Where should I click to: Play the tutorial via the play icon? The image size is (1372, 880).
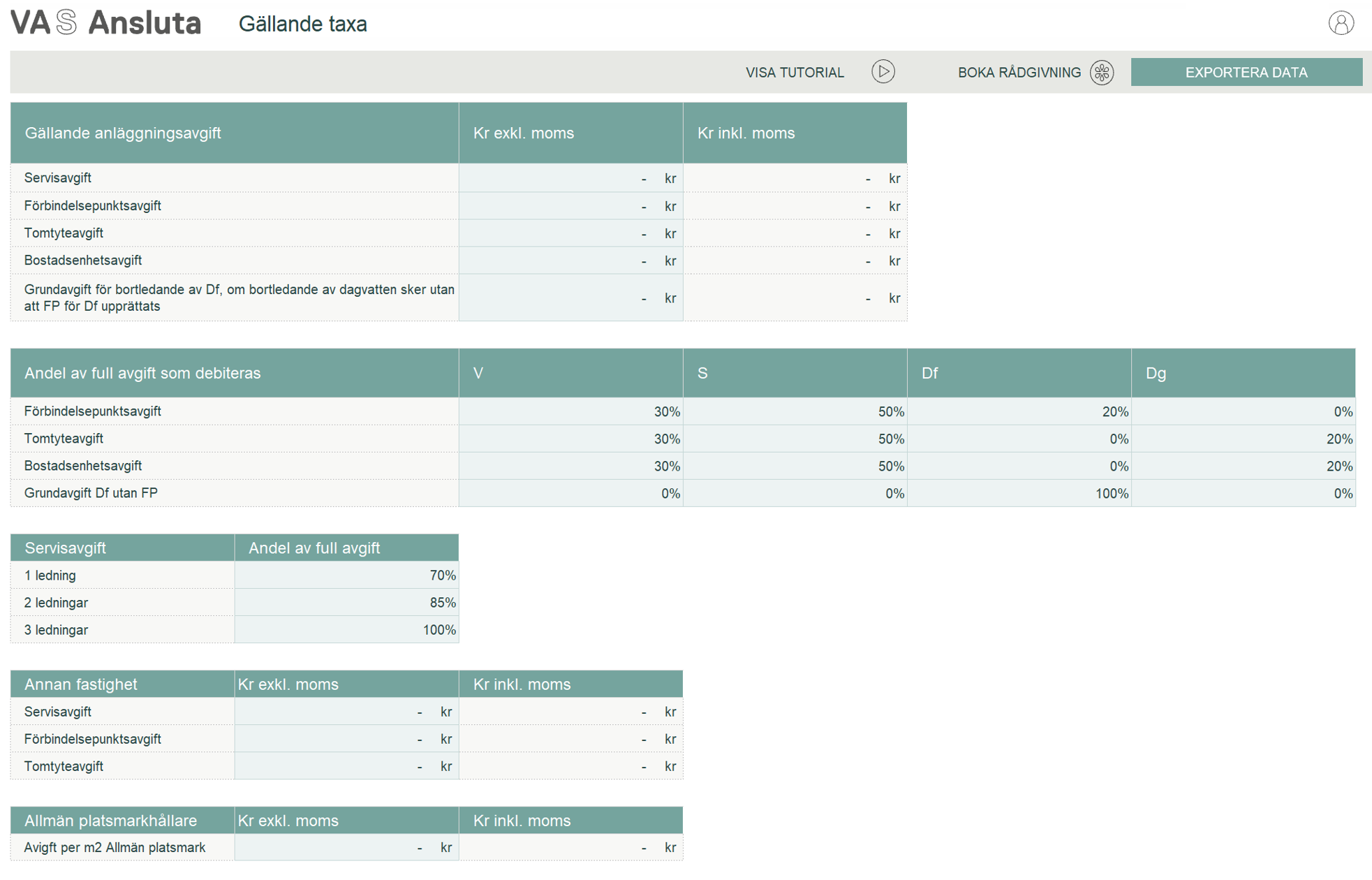pos(883,72)
